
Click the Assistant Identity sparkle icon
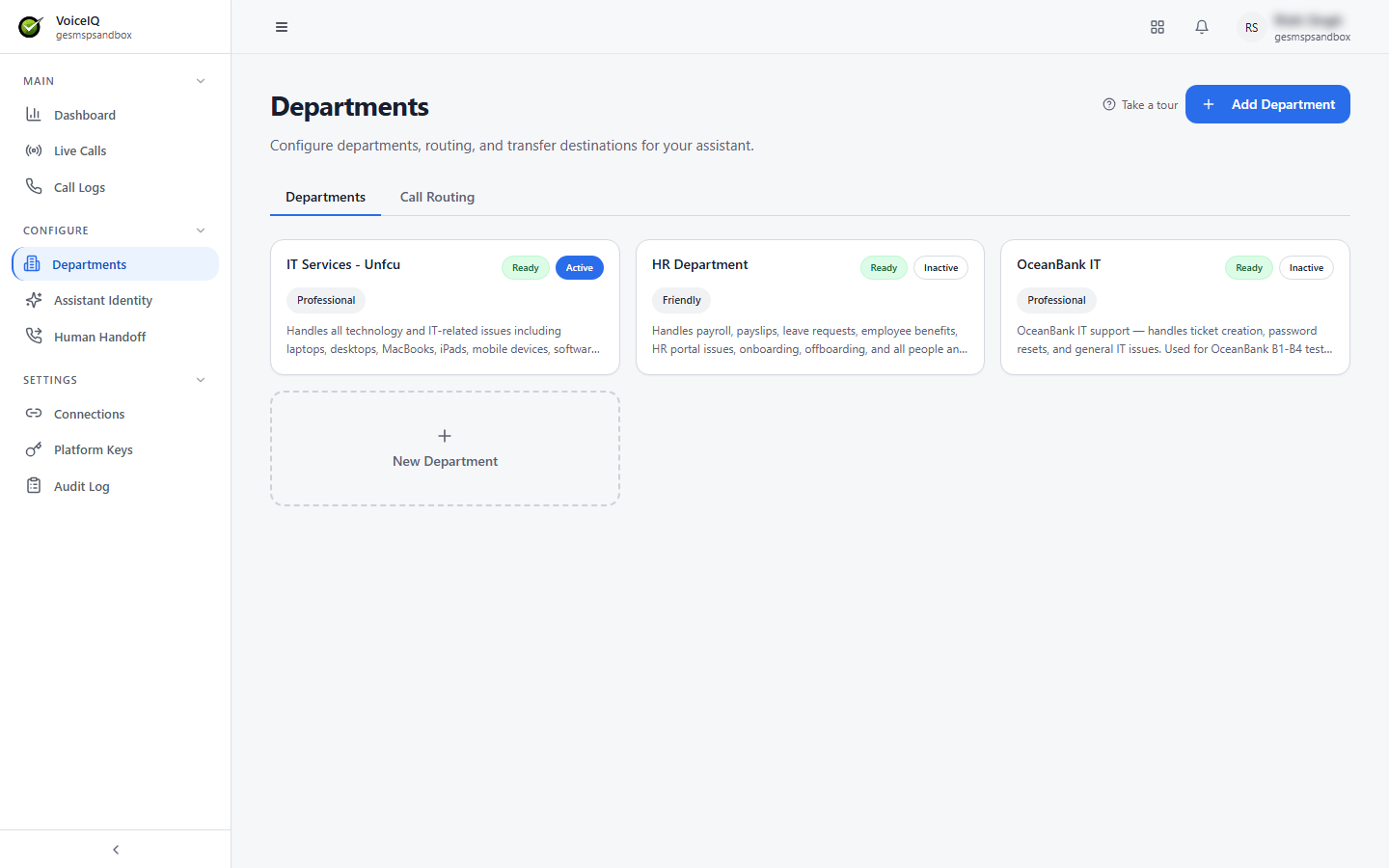[34, 300]
